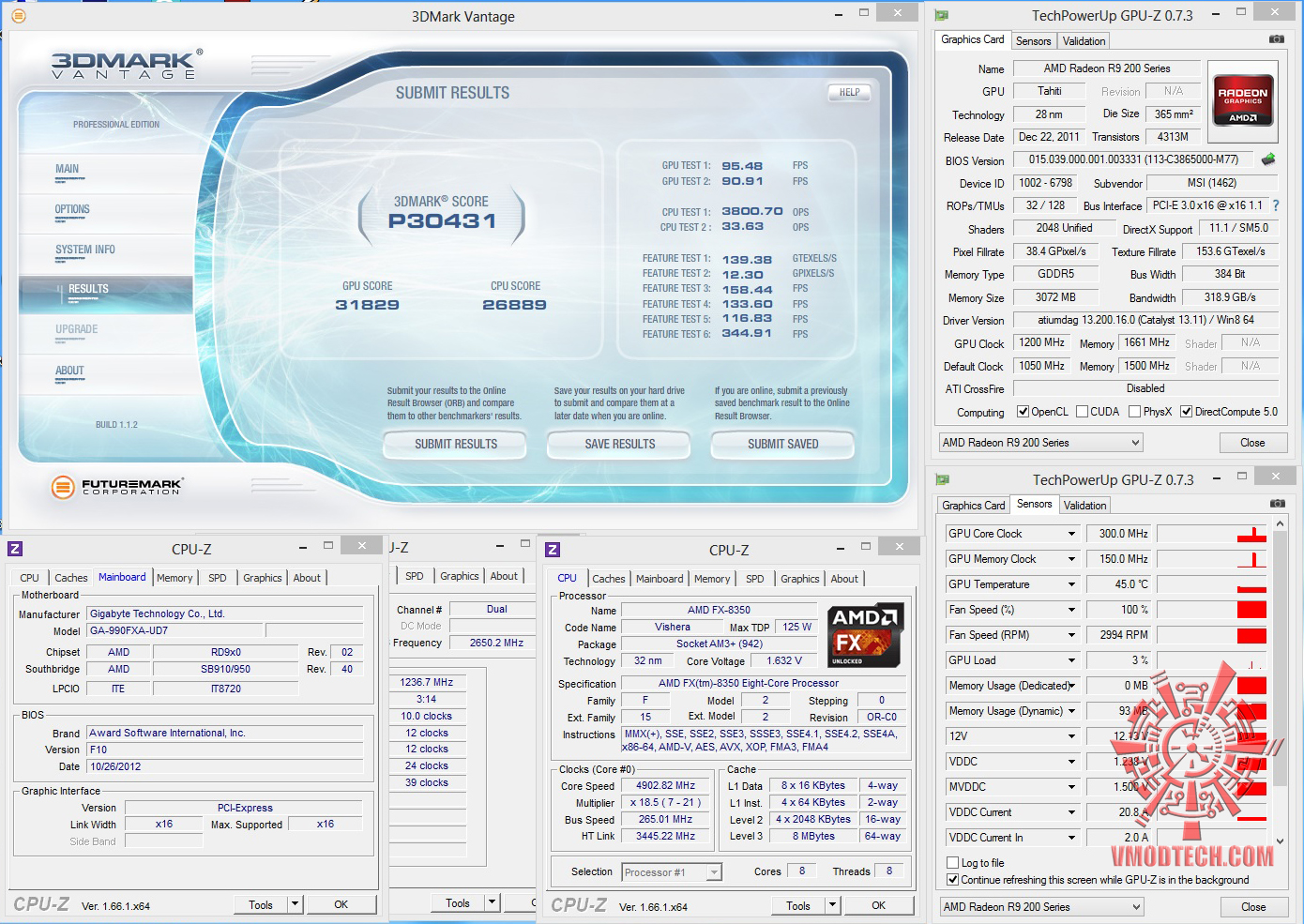Toggle the CUDA checkbox

[x=1083, y=412]
